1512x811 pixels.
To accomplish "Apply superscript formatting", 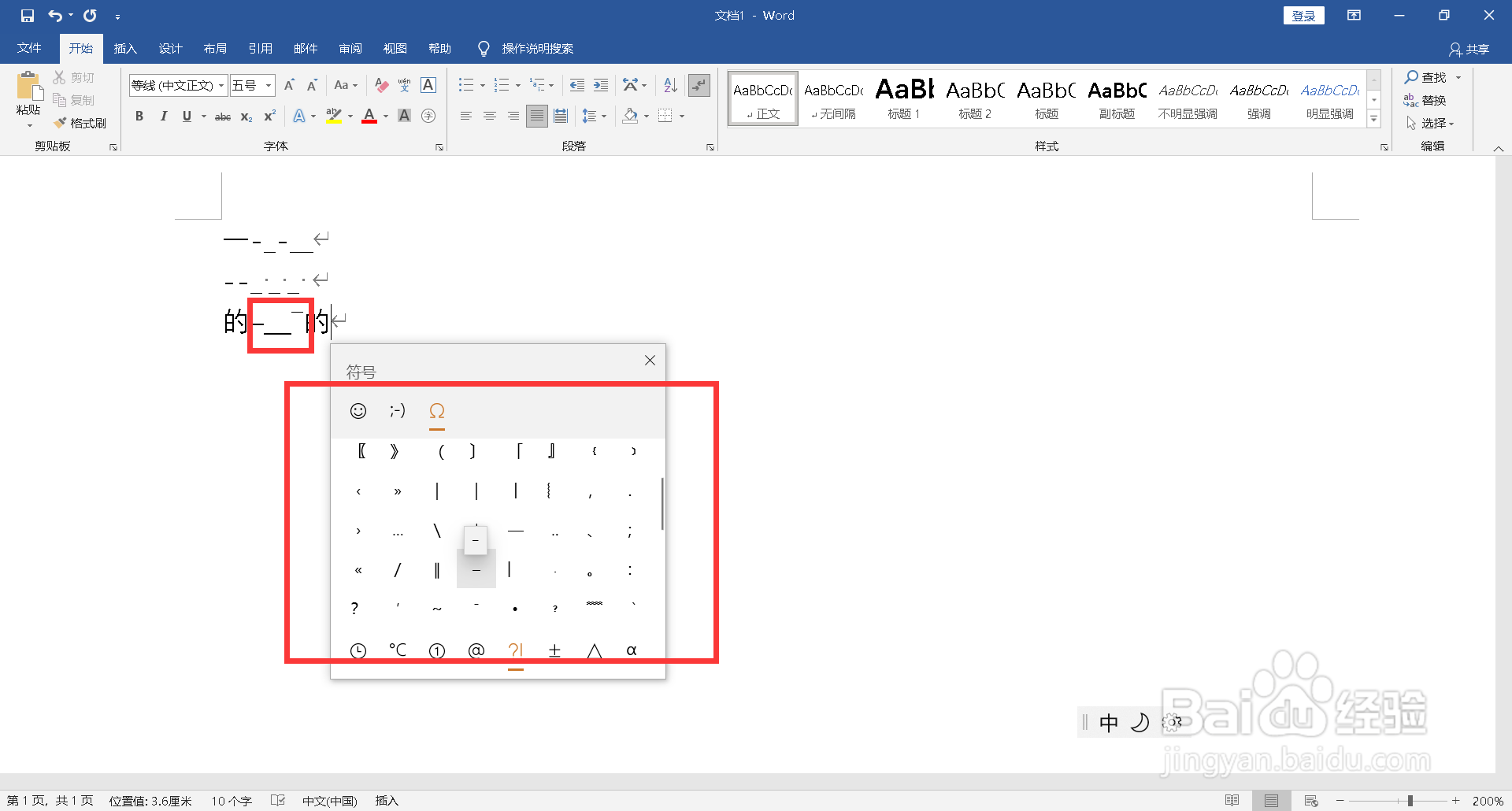I will pyautogui.click(x=269, y=117).
